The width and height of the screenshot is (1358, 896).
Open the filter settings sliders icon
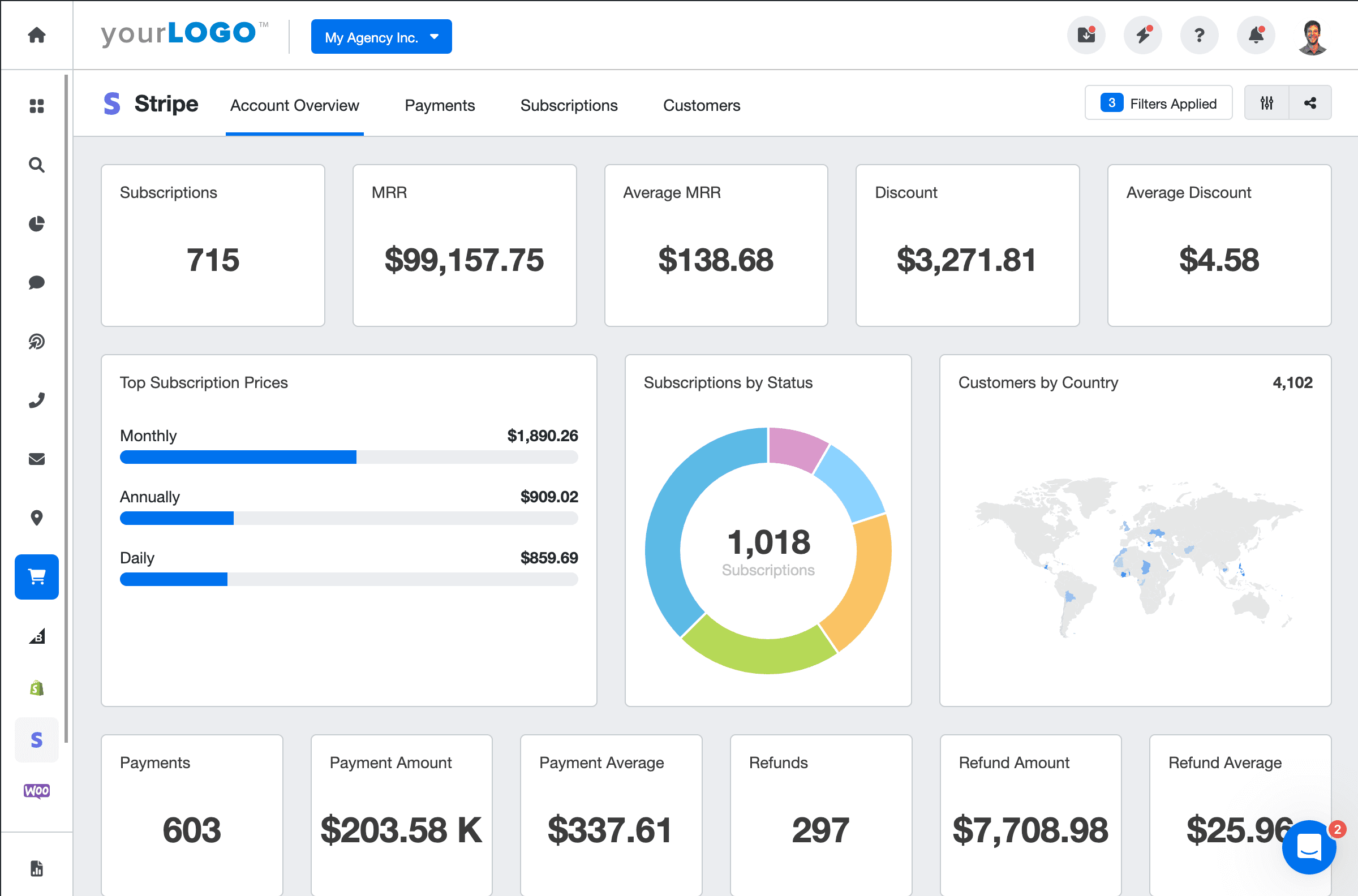[x=1266, y=103]
